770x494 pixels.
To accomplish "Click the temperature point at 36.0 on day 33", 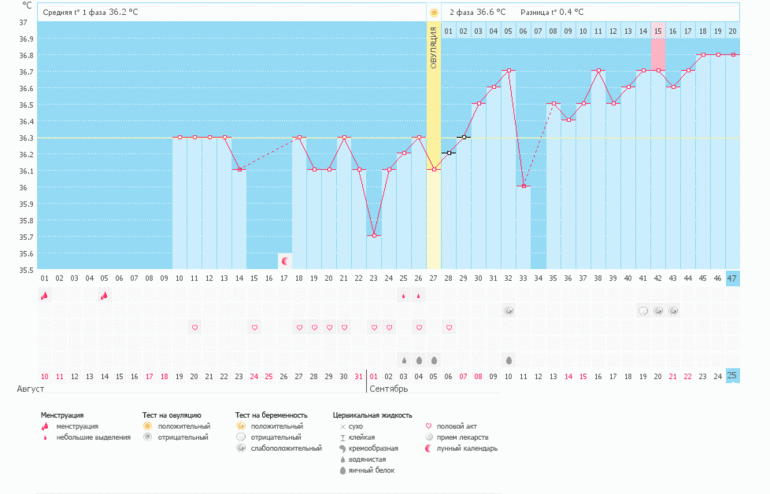I will click(523, 186).
